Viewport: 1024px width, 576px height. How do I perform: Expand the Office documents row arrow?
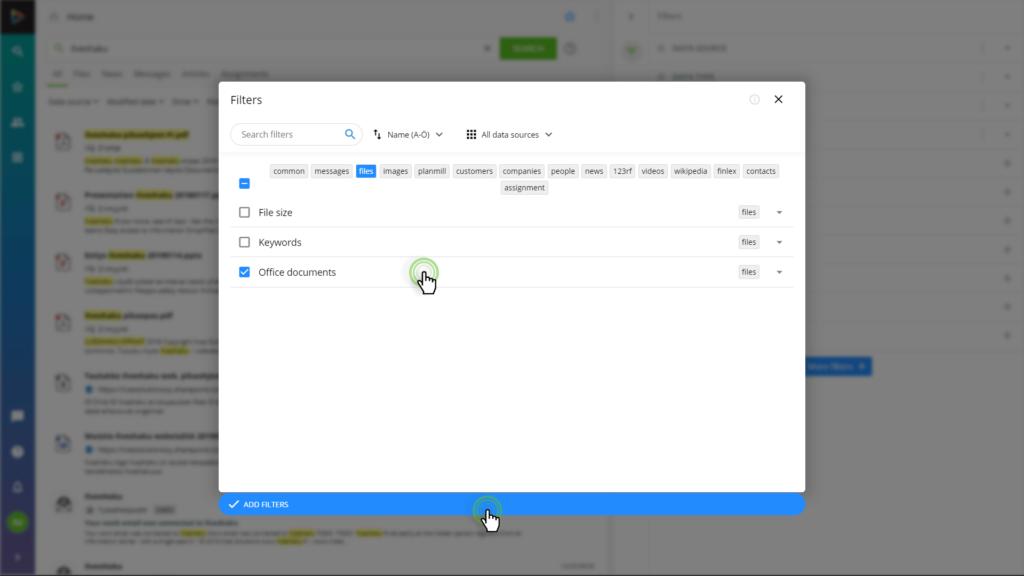point(779,272)
